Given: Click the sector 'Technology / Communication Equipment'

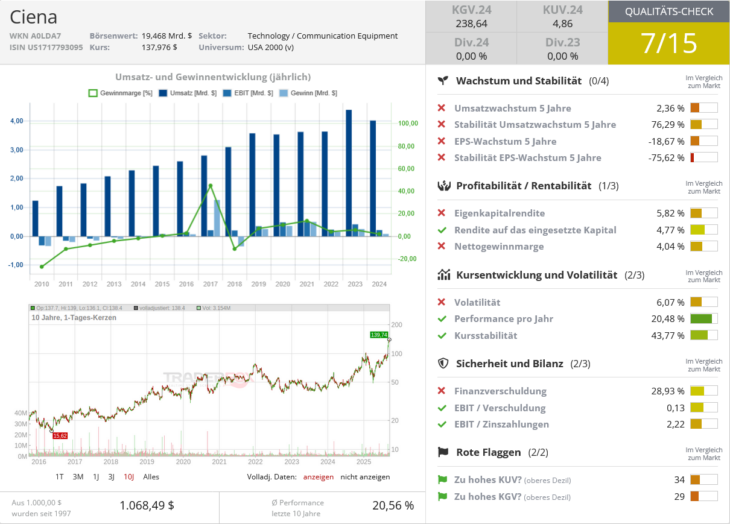Looking at the screenshot, I should pos(323,36).
